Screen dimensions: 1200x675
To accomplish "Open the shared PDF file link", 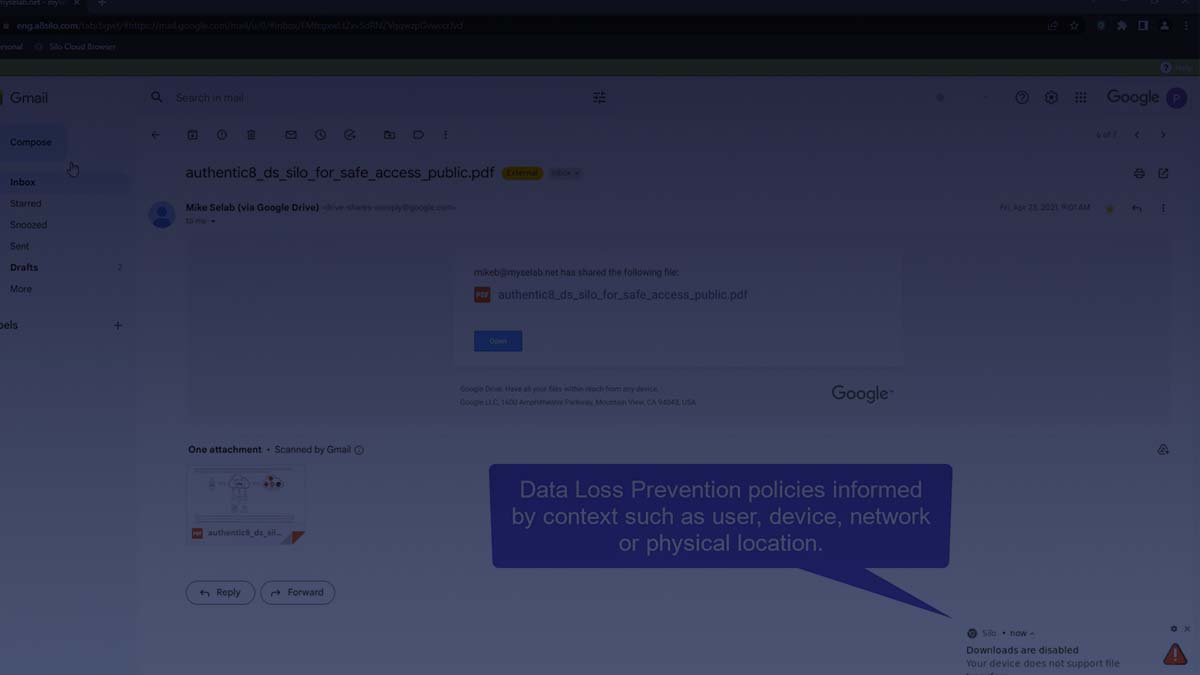I will 623,295.
